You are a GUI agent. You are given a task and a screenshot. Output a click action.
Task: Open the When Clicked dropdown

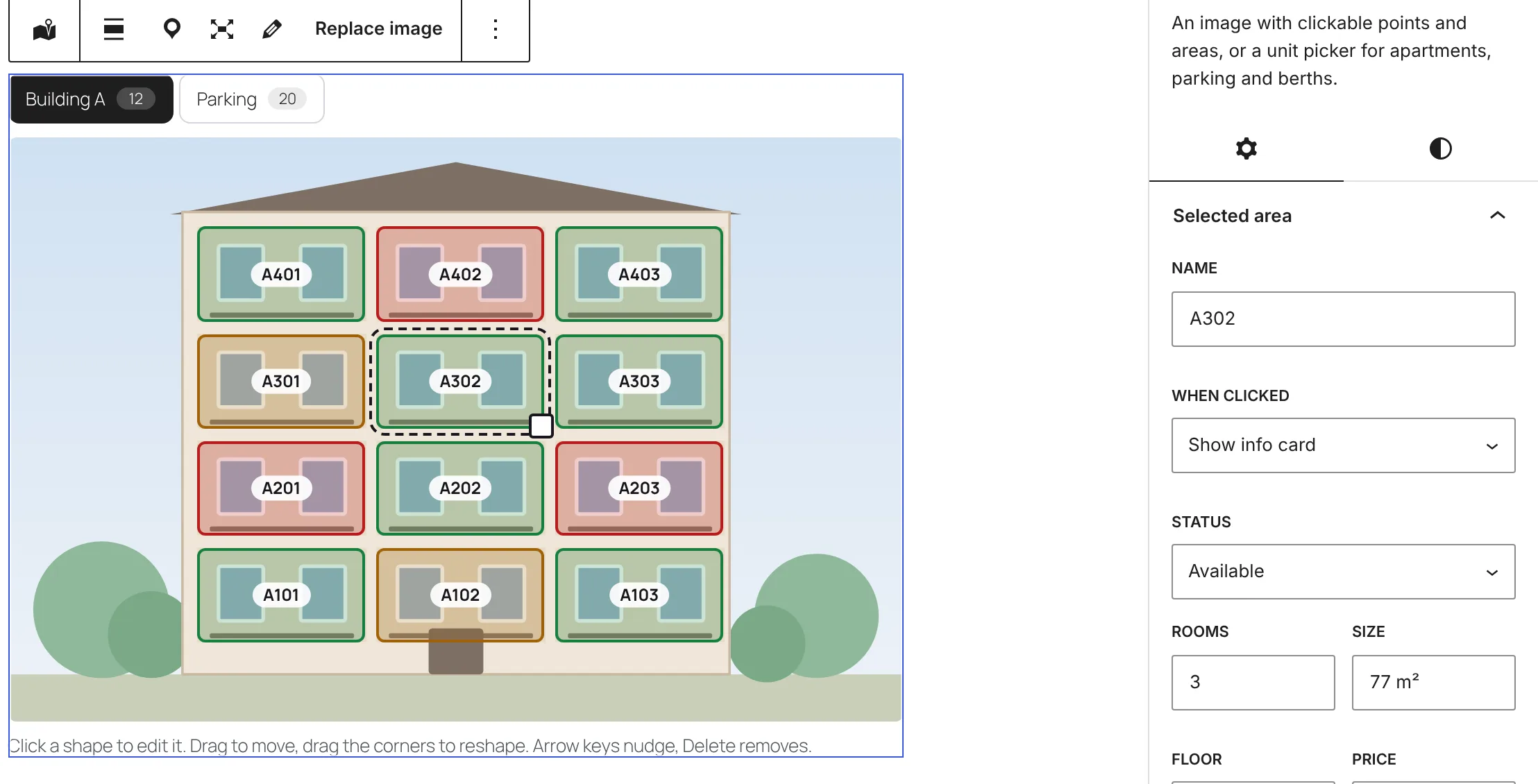1343,445
